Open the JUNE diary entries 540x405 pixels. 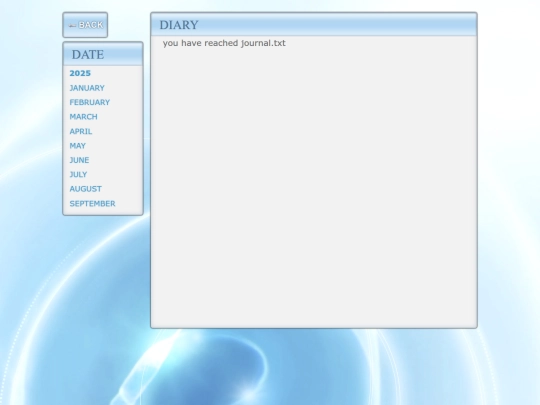(x=79, y=160)
